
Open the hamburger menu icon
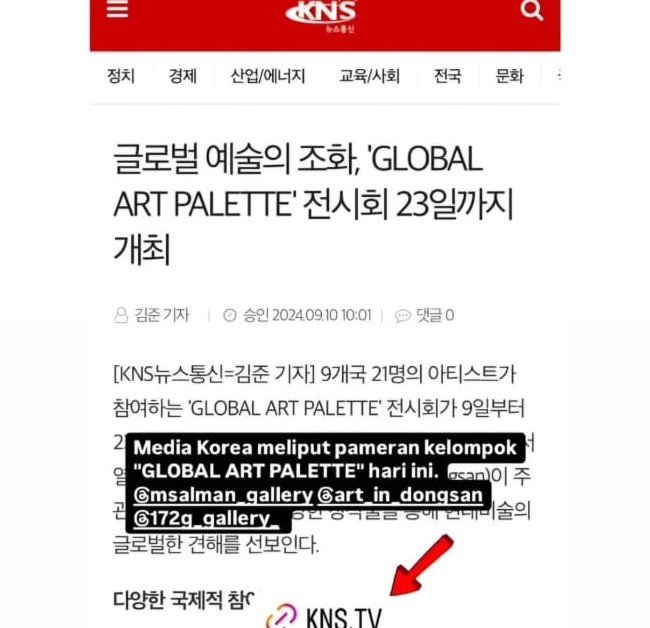(117, 8)
